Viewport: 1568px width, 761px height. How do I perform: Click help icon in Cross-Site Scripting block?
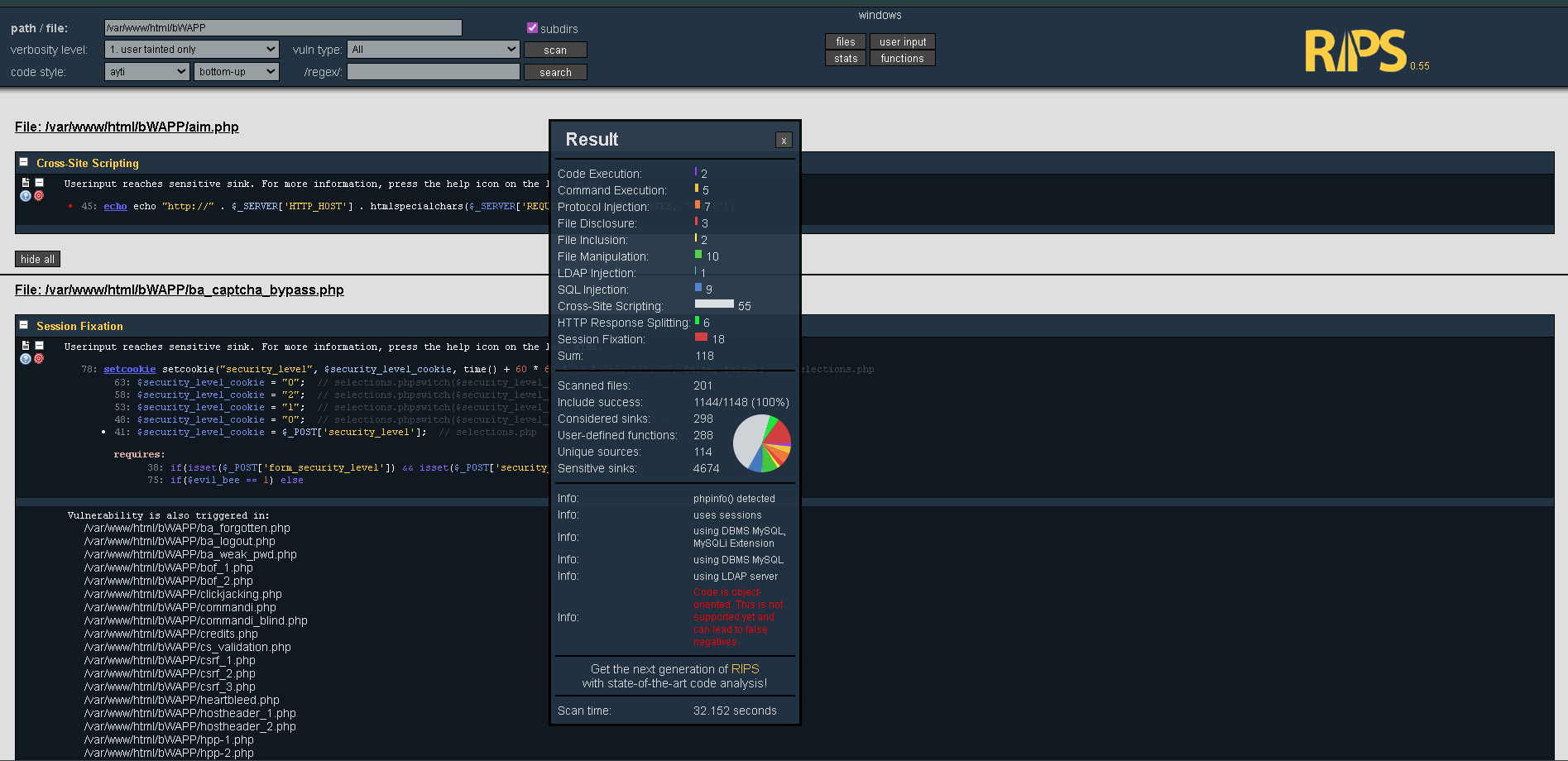(x=26, y=196)
